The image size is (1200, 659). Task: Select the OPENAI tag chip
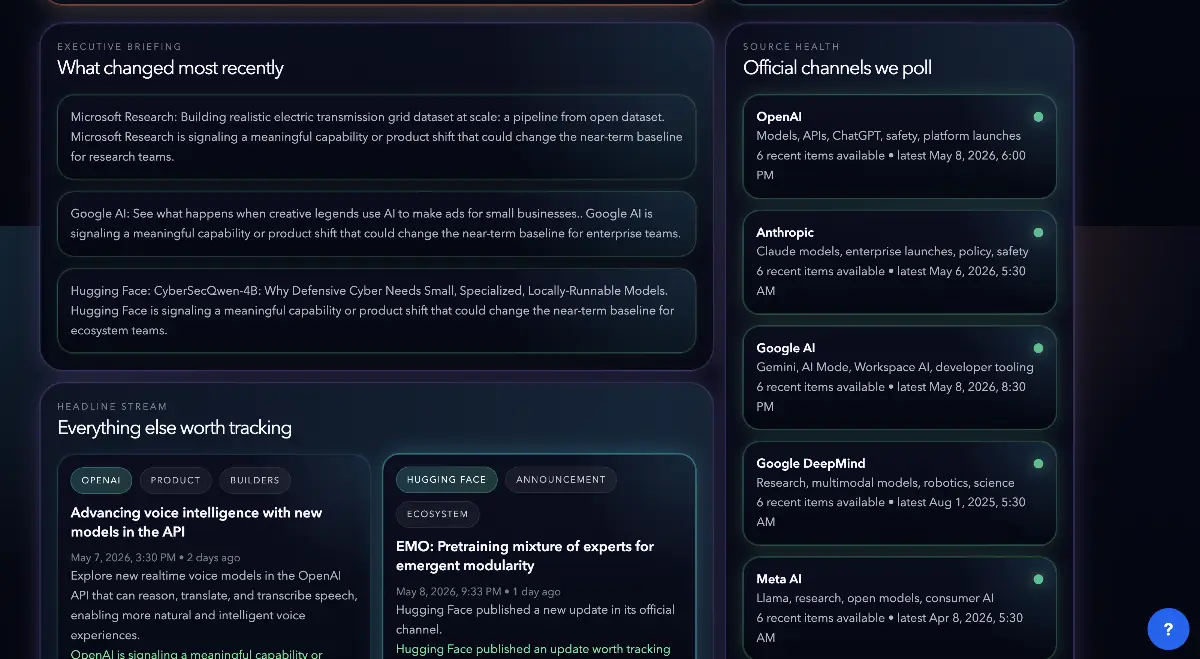(101, 480)
